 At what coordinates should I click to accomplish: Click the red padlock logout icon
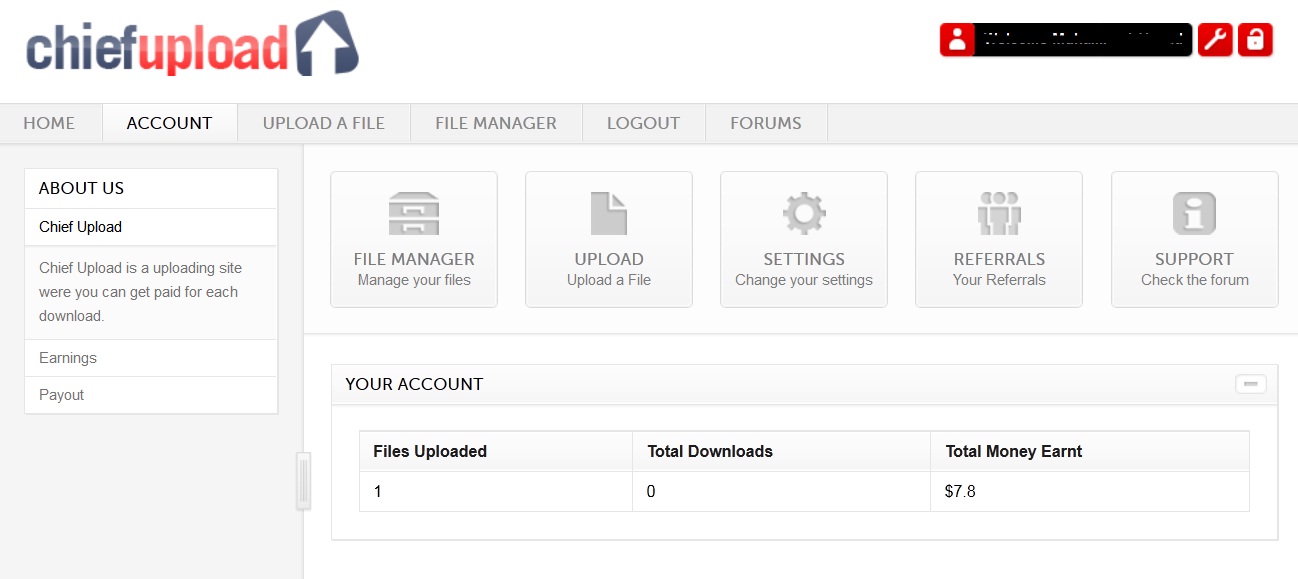click(x=1255, y=40)
